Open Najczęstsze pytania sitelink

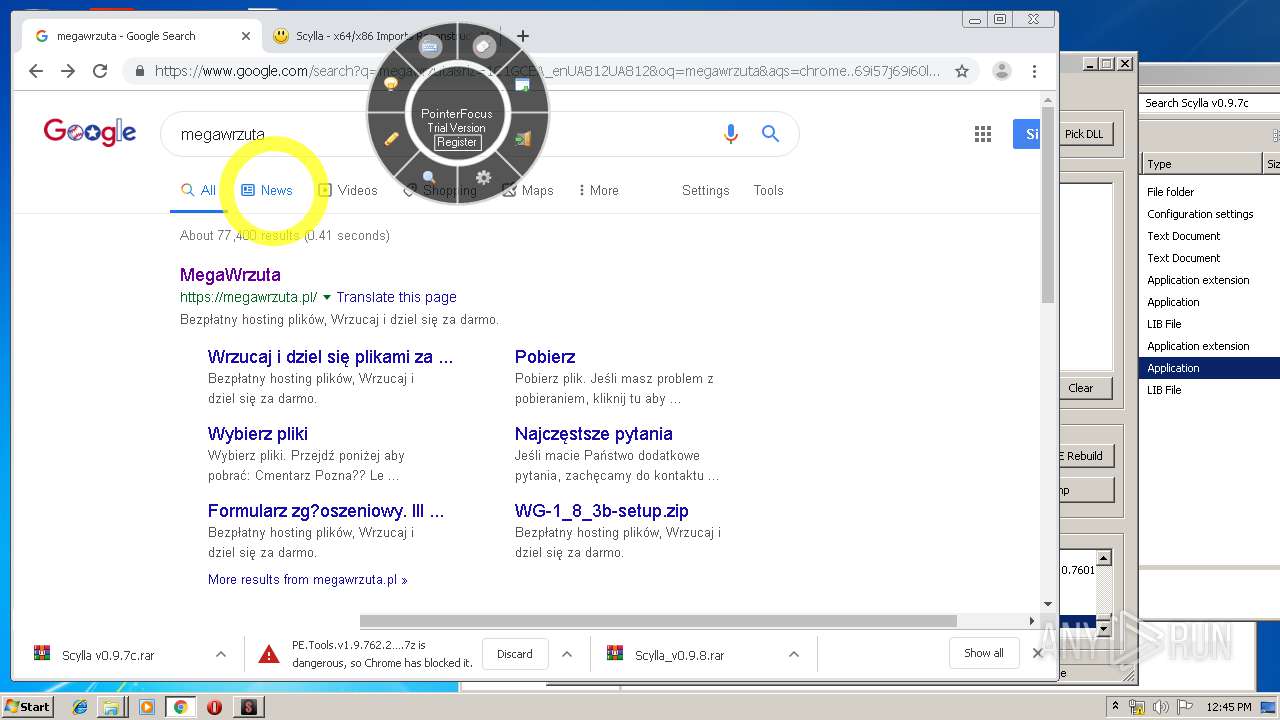(594, 434)
